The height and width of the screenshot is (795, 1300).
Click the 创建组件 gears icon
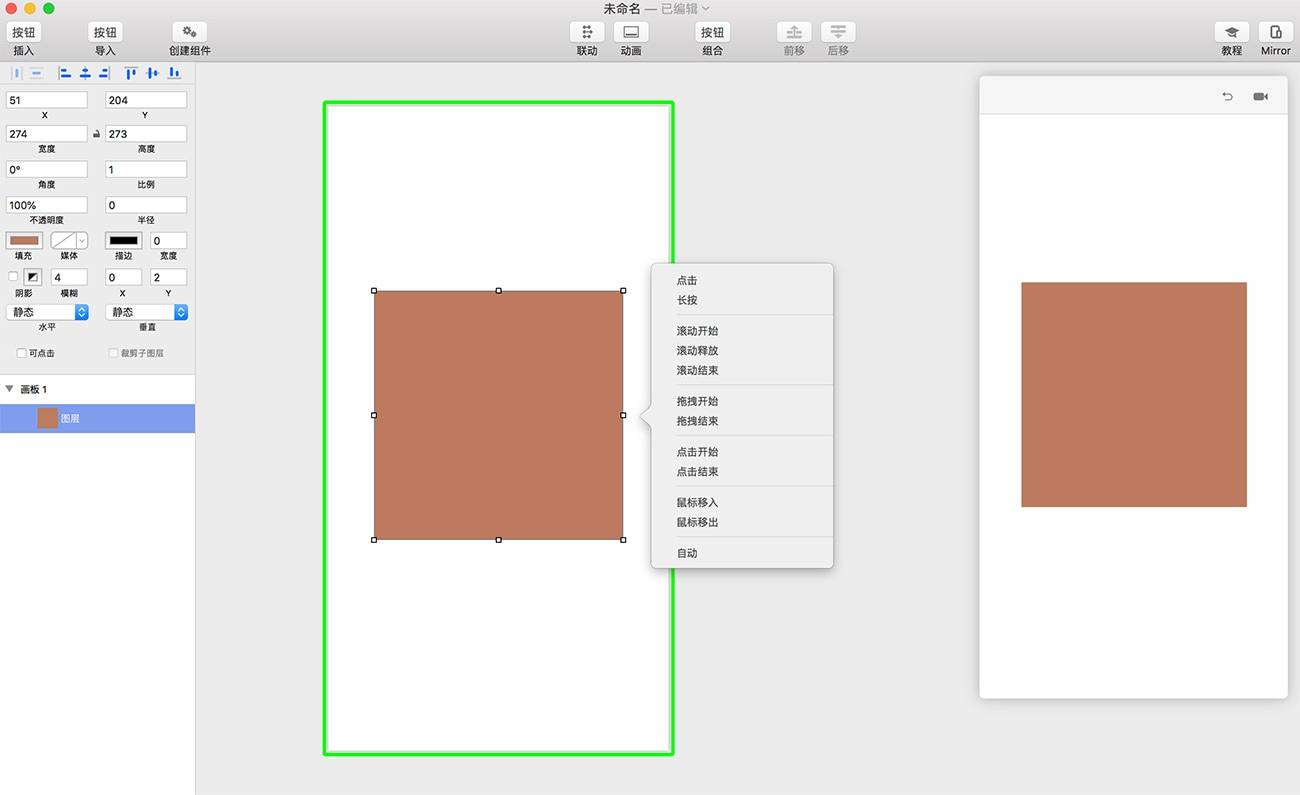click(189, 33)
